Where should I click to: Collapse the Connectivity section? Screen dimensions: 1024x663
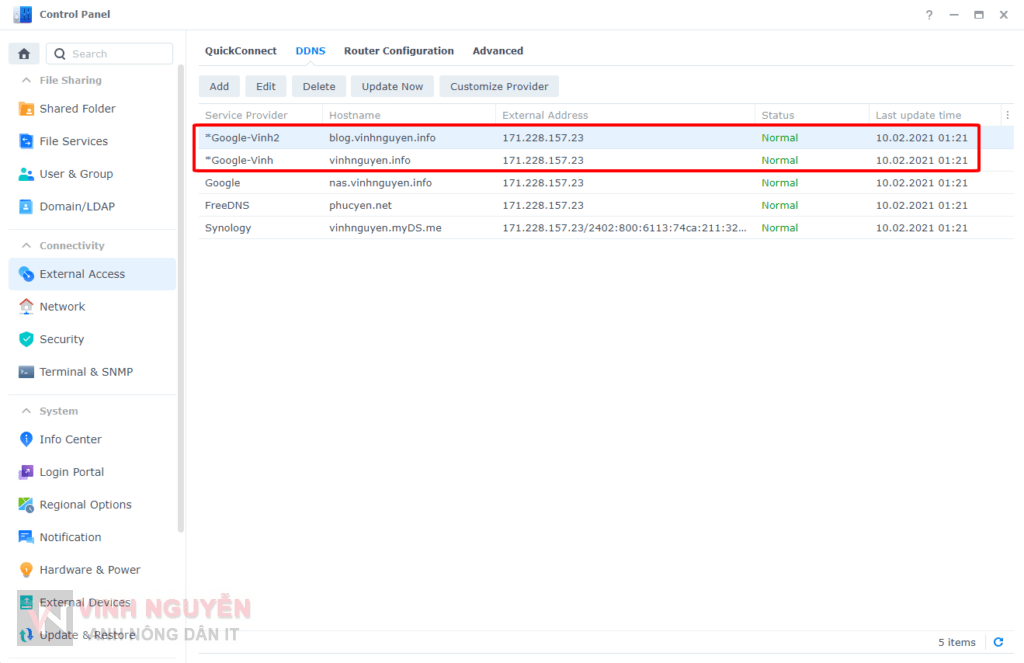[x=24, y=246]
